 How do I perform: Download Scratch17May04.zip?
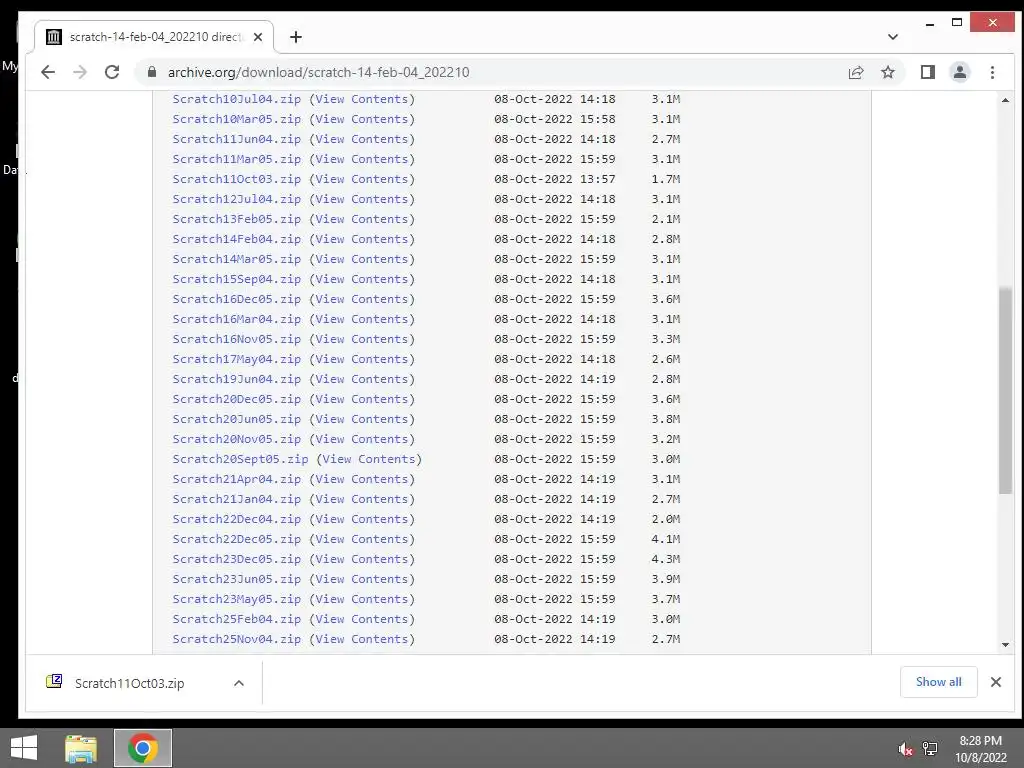point(236,359)
